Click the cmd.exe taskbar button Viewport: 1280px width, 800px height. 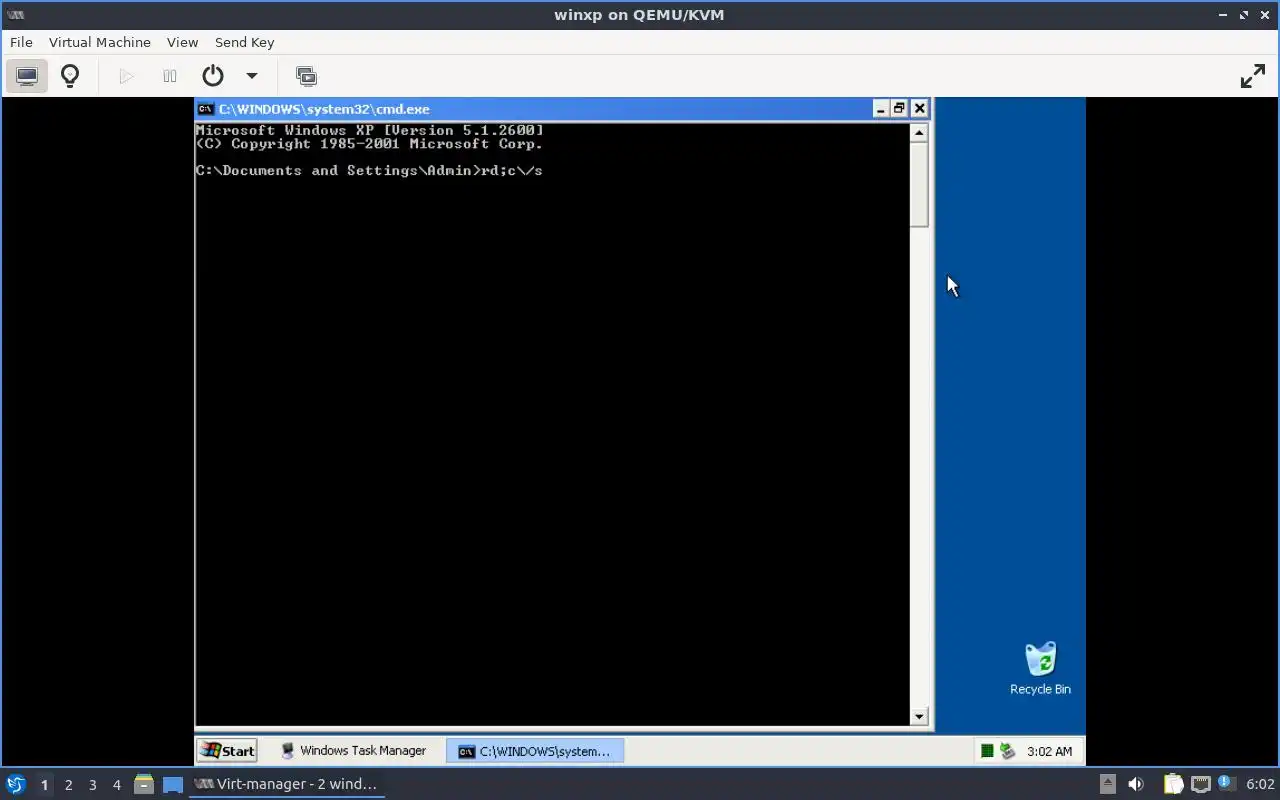(535, 751)
